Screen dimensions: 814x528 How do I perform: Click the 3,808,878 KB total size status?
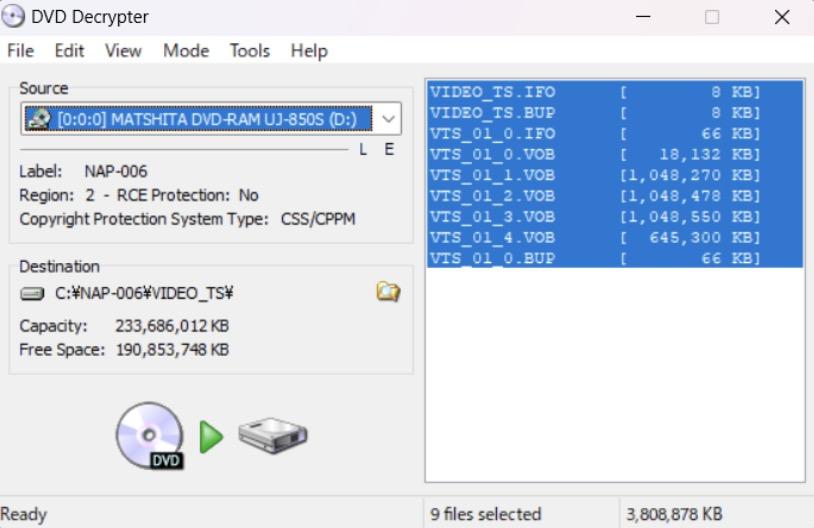(x=674, y=514)
